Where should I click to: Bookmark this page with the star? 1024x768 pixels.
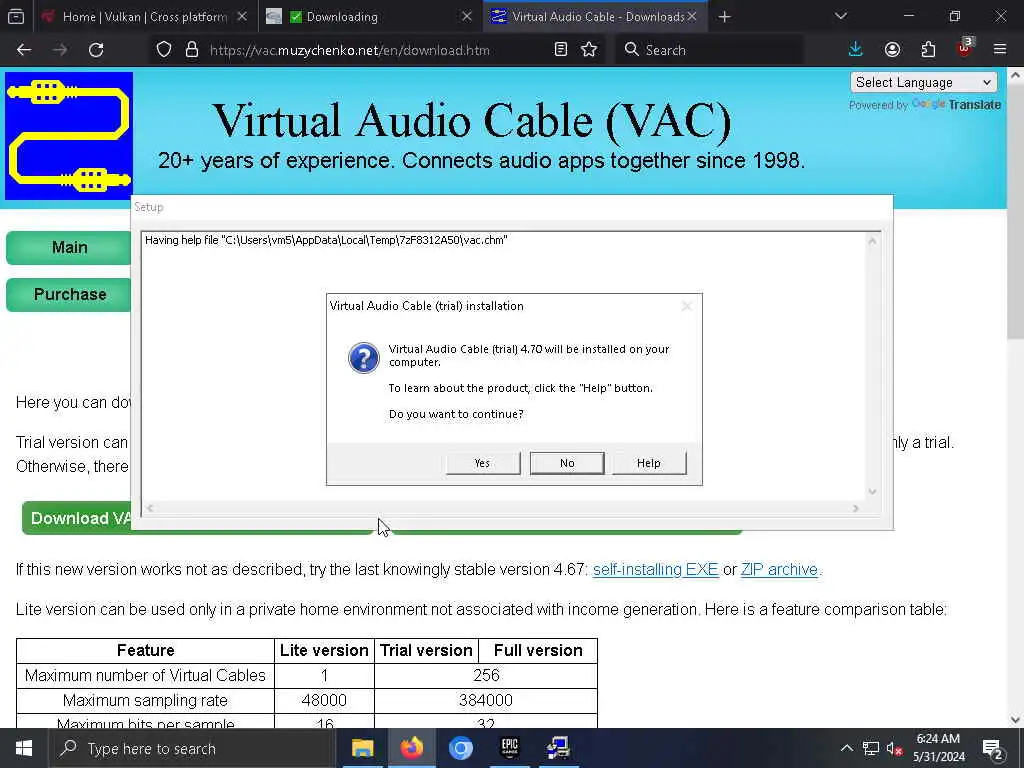coord(589,50)
